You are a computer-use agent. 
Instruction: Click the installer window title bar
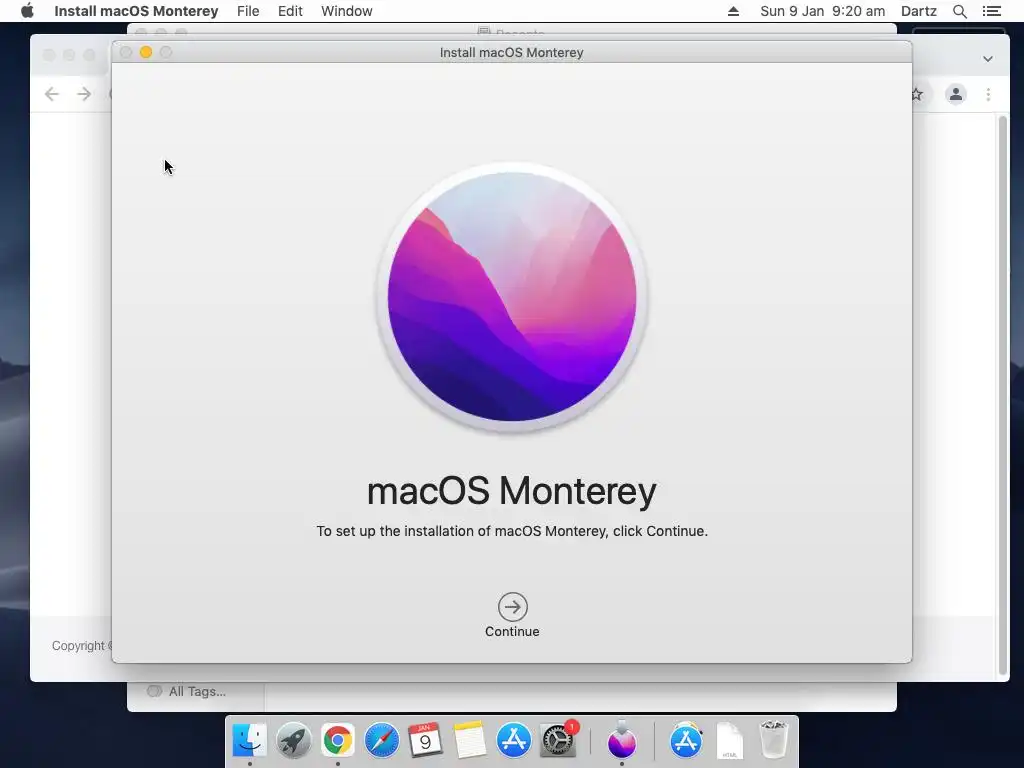[511, 52]
